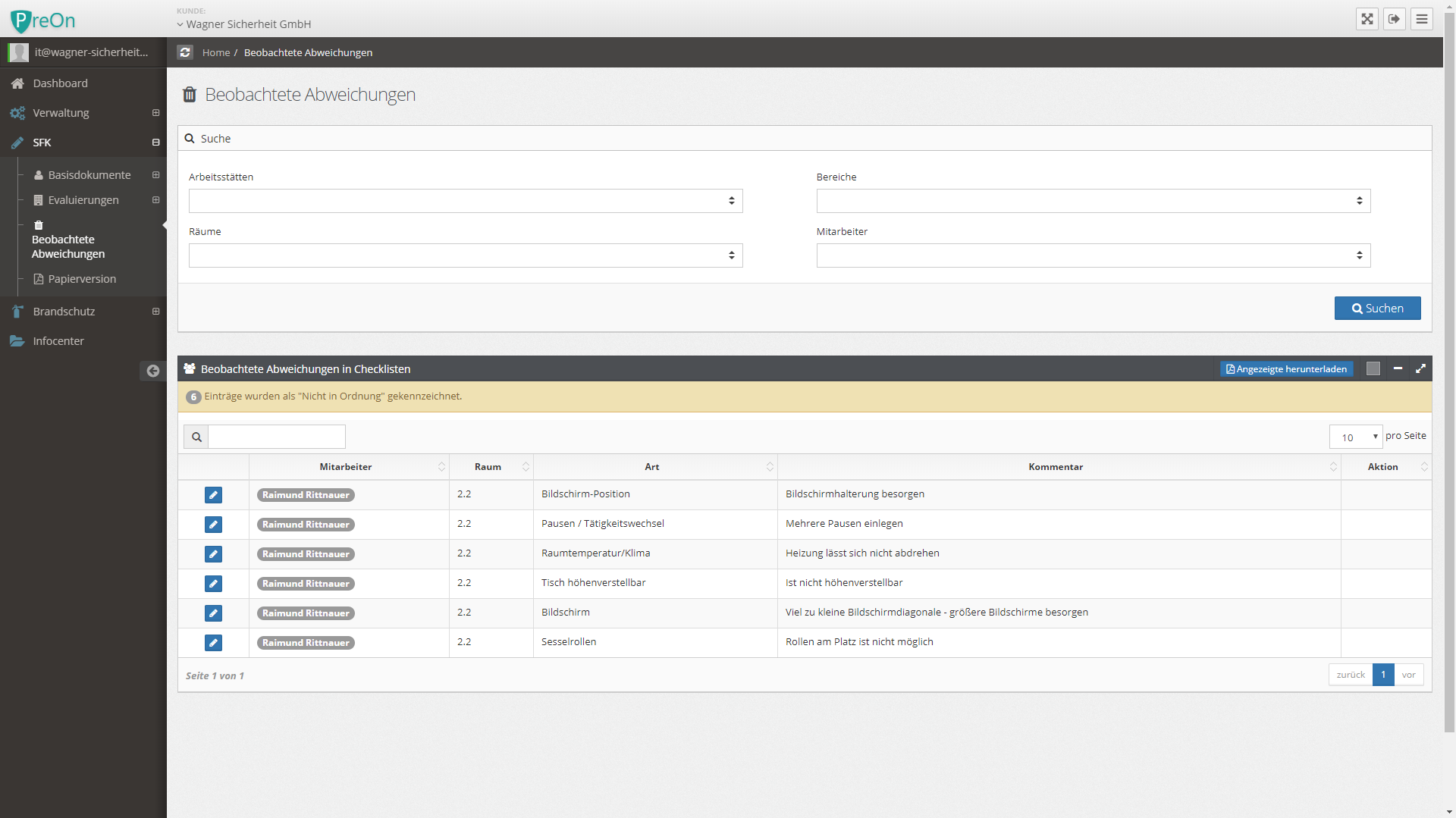This screenshot has width=1456, height=818.
Task: Open Papierversion in the sidebar
Action: pyautogui.click(x=82, y=279)
